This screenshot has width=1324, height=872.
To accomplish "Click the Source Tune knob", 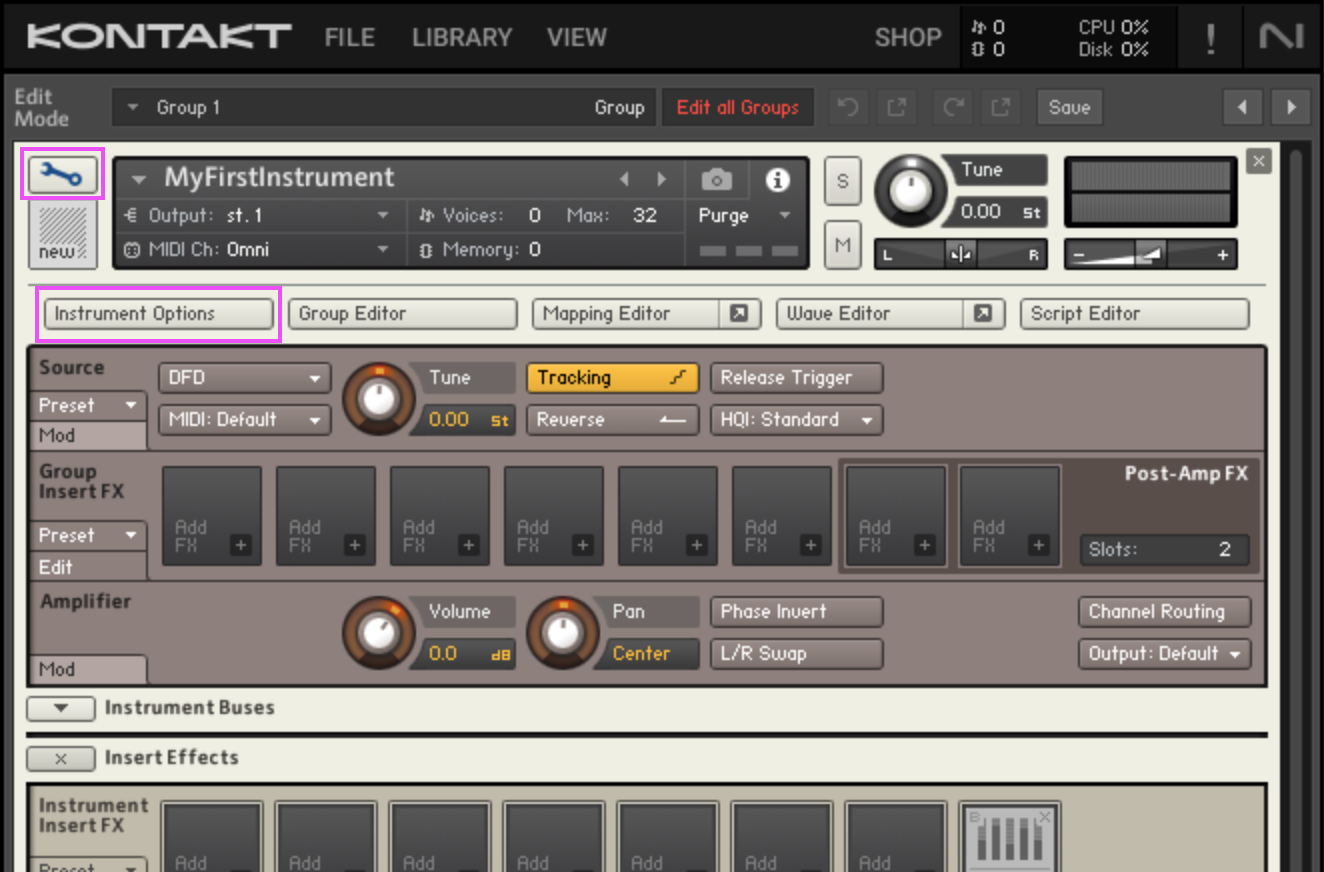I will point(378,399).
